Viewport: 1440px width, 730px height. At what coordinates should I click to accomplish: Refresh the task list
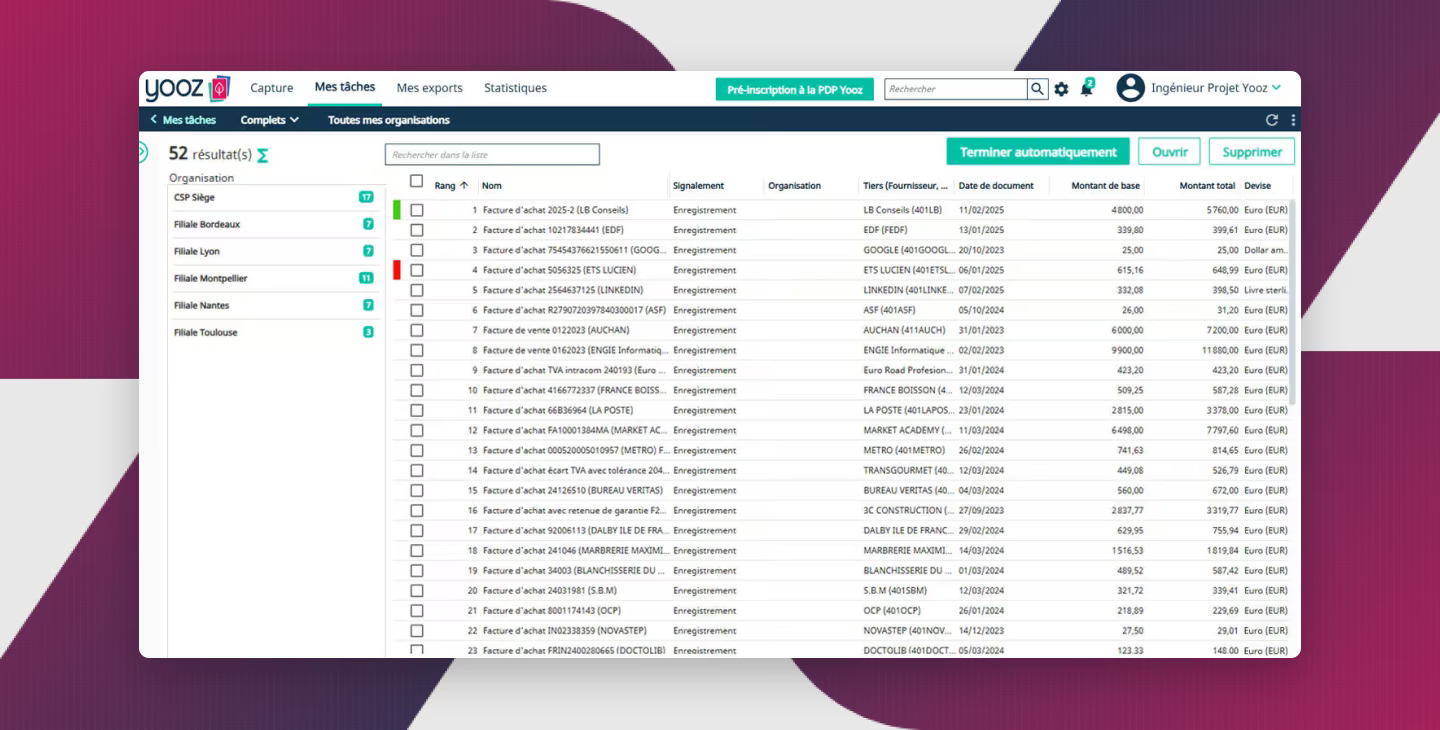1272,120
